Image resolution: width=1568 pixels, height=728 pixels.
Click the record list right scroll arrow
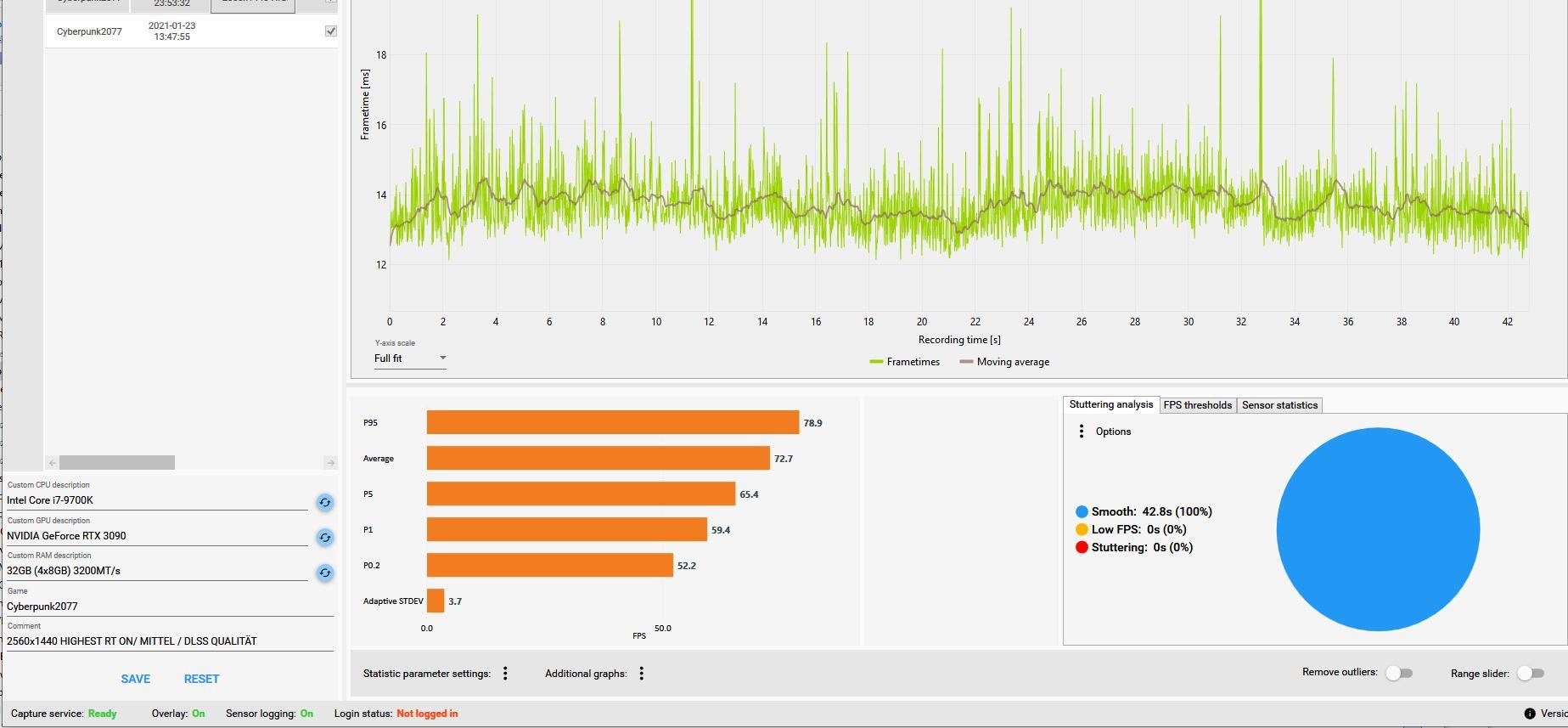(330, 462)
